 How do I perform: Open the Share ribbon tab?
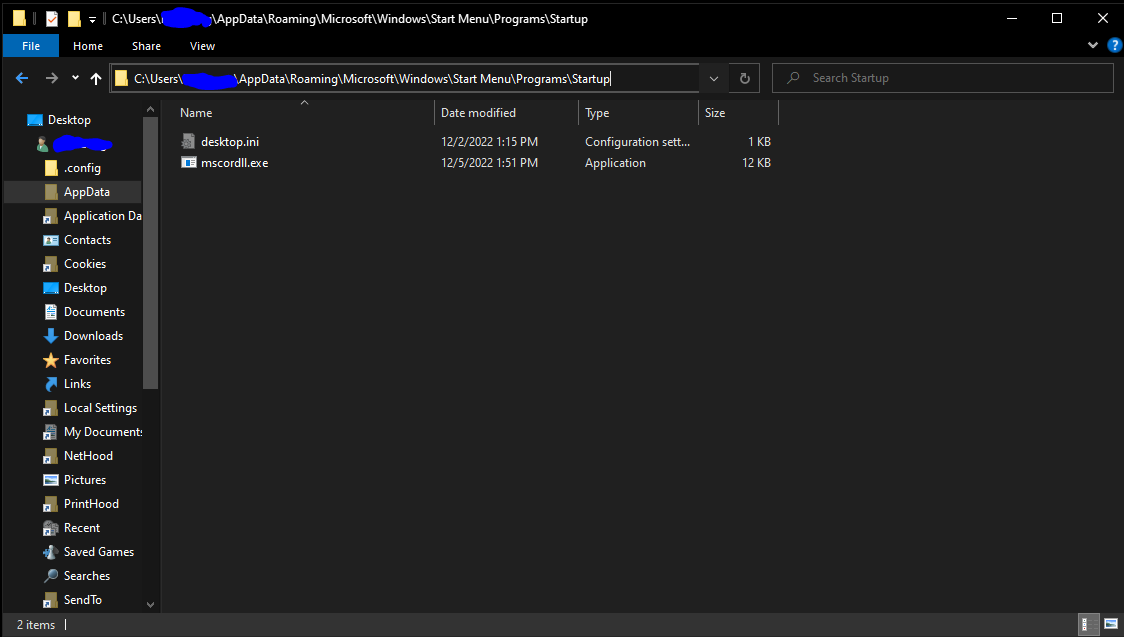click(146, 46)
